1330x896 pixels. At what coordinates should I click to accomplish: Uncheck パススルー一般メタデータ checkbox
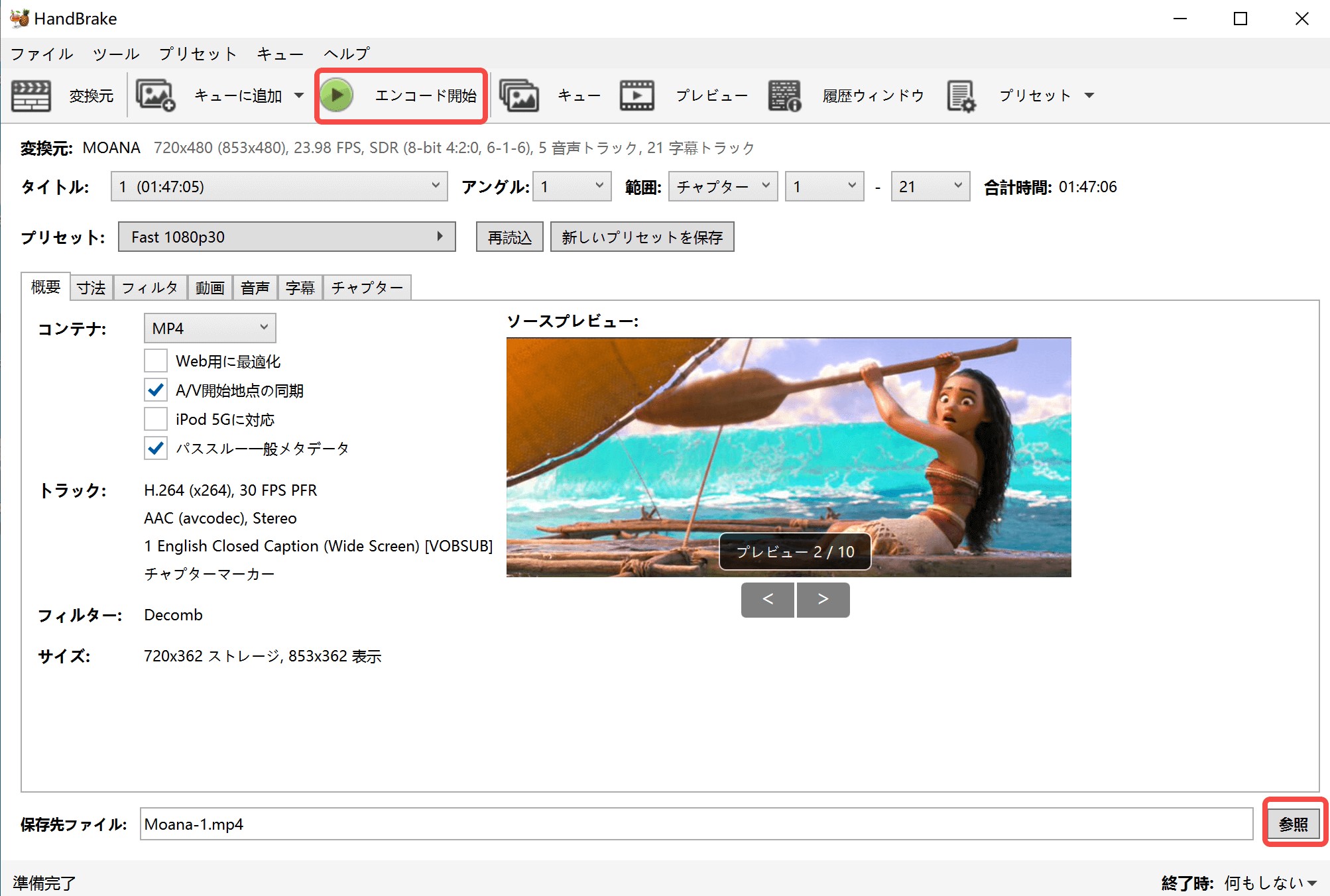[x=156, y=448]
